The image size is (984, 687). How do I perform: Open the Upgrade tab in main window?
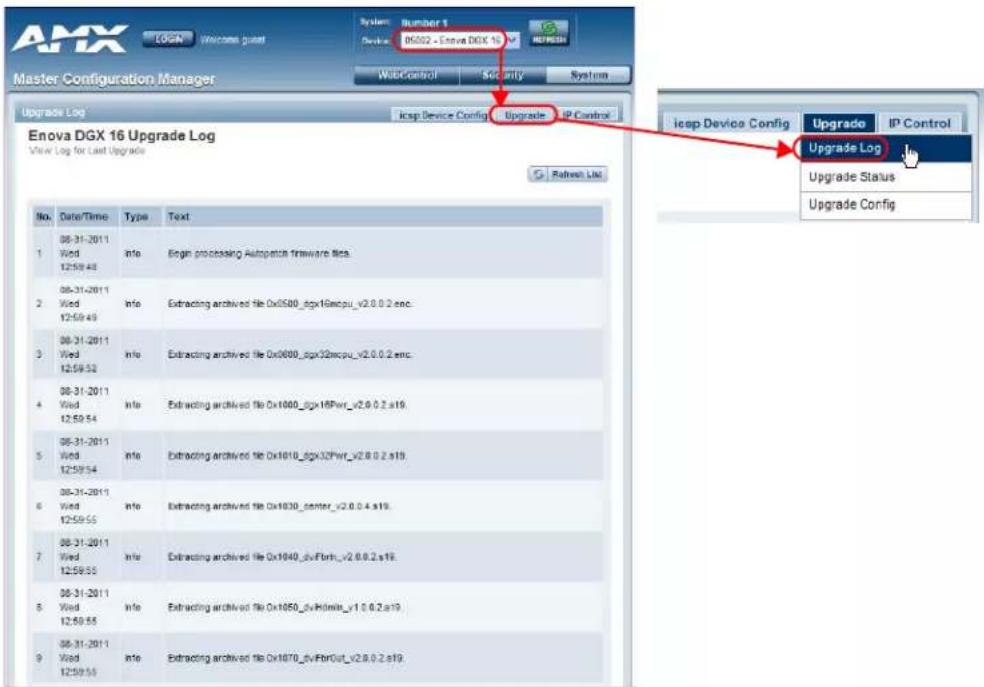[525, 115]
